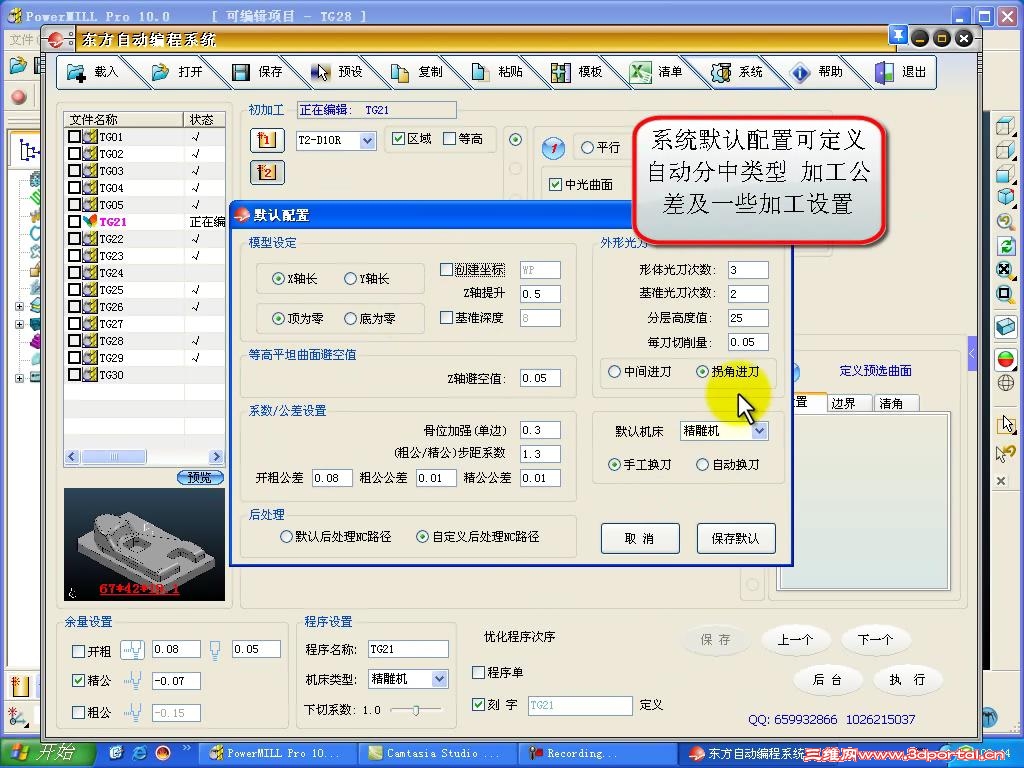
Task: Click the 取消 (Cancel) button
Action: point(639,538)
